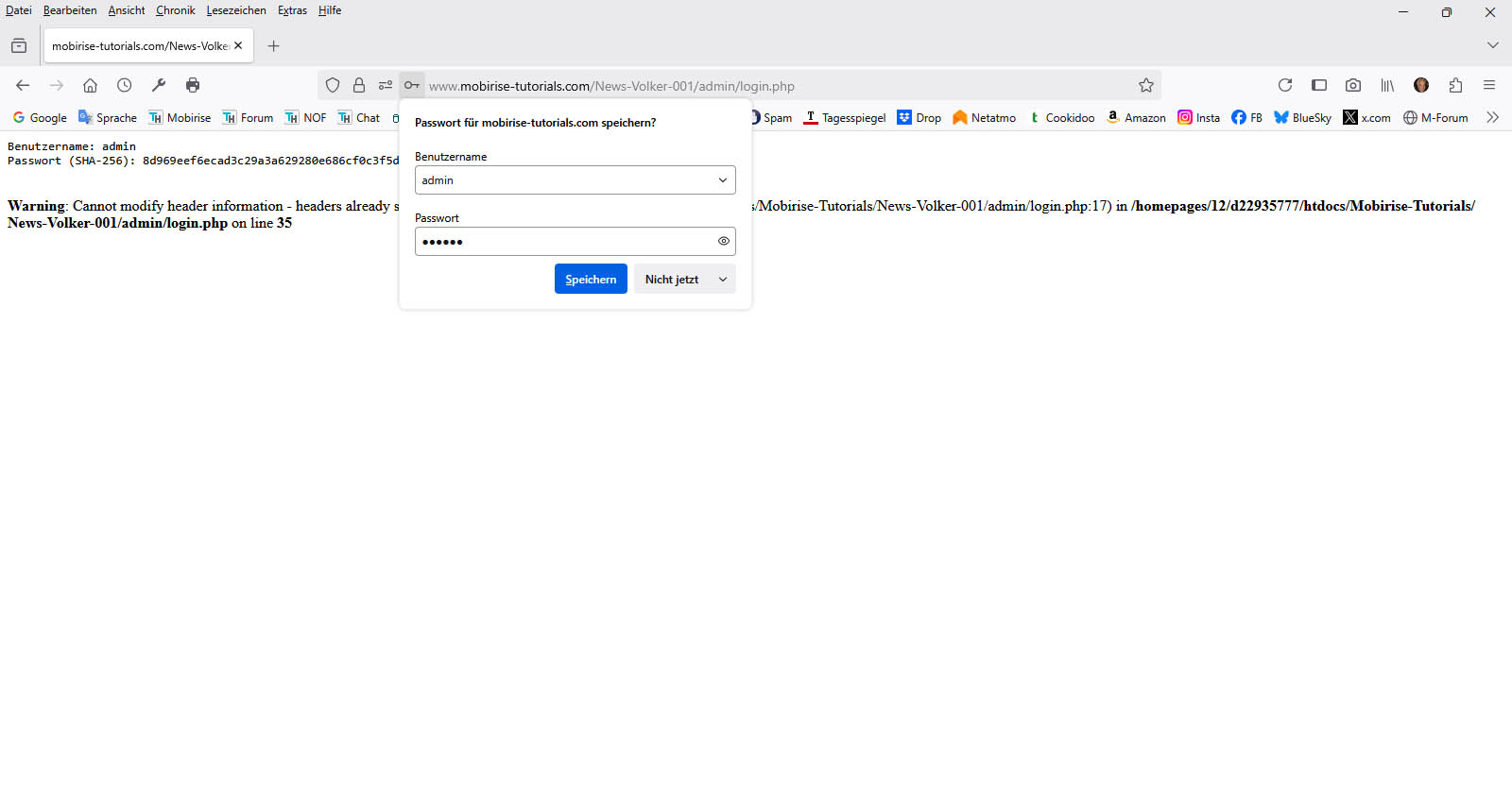
Task: Click the address bar URL
Action: click(611, 86)
